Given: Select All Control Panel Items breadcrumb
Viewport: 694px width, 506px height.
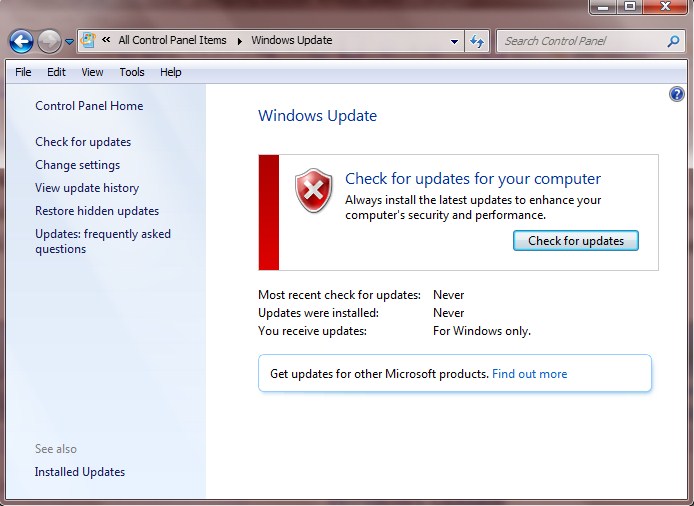Looking at the screenshot, I should pos(172,40).
